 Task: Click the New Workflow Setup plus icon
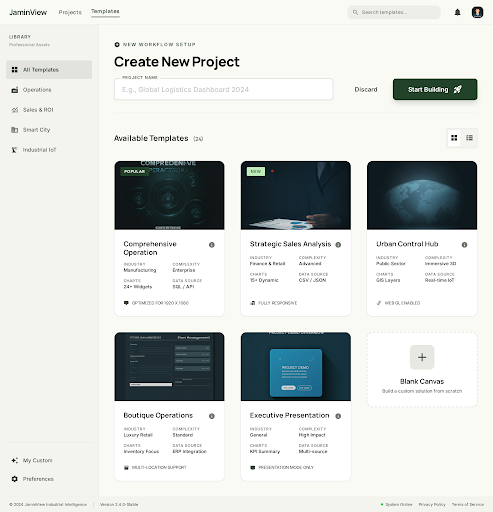pyautogui.click(x=117, y=44)
